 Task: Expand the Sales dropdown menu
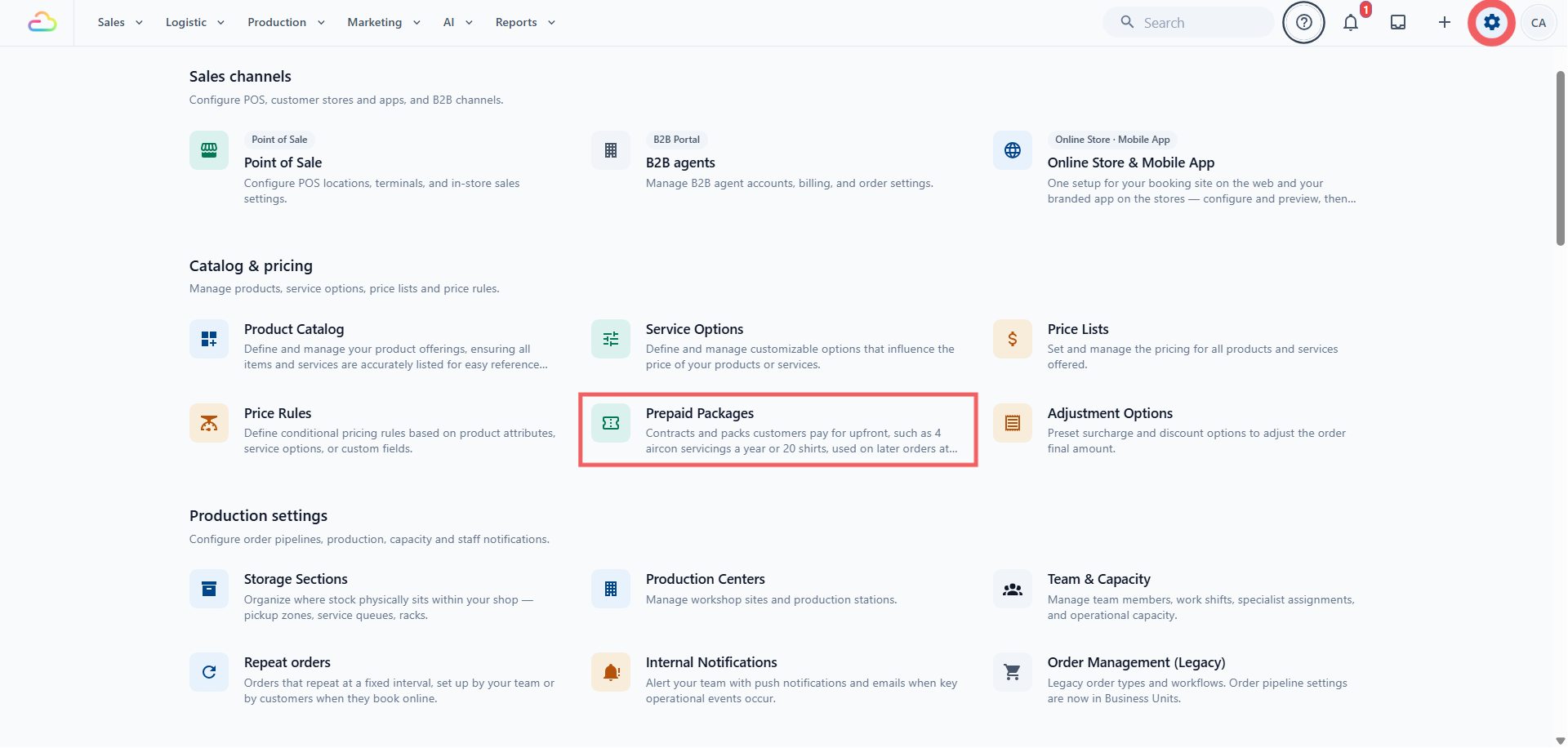(120, 23)
